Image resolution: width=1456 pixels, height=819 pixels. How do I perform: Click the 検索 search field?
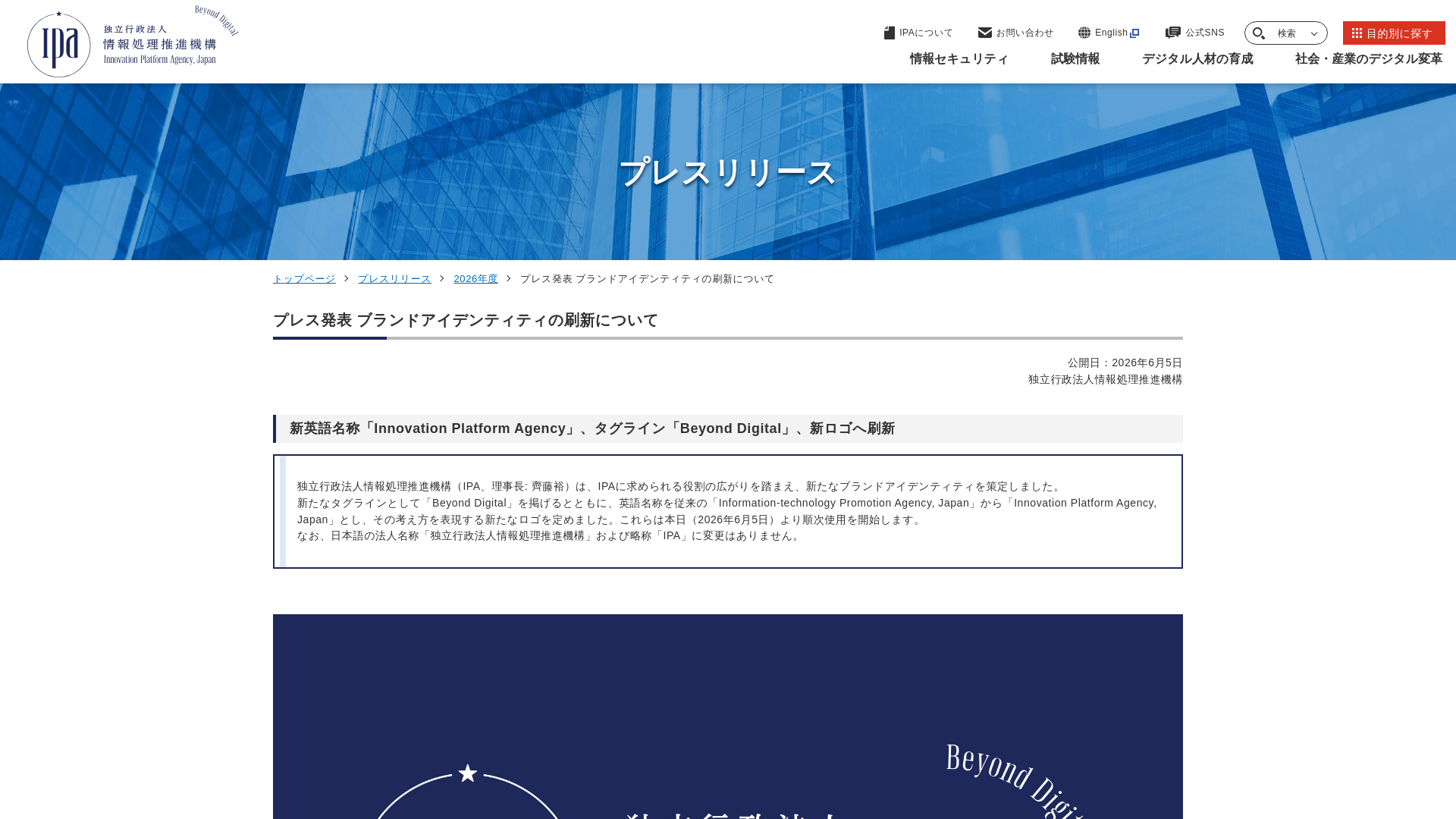(1285, 33)
